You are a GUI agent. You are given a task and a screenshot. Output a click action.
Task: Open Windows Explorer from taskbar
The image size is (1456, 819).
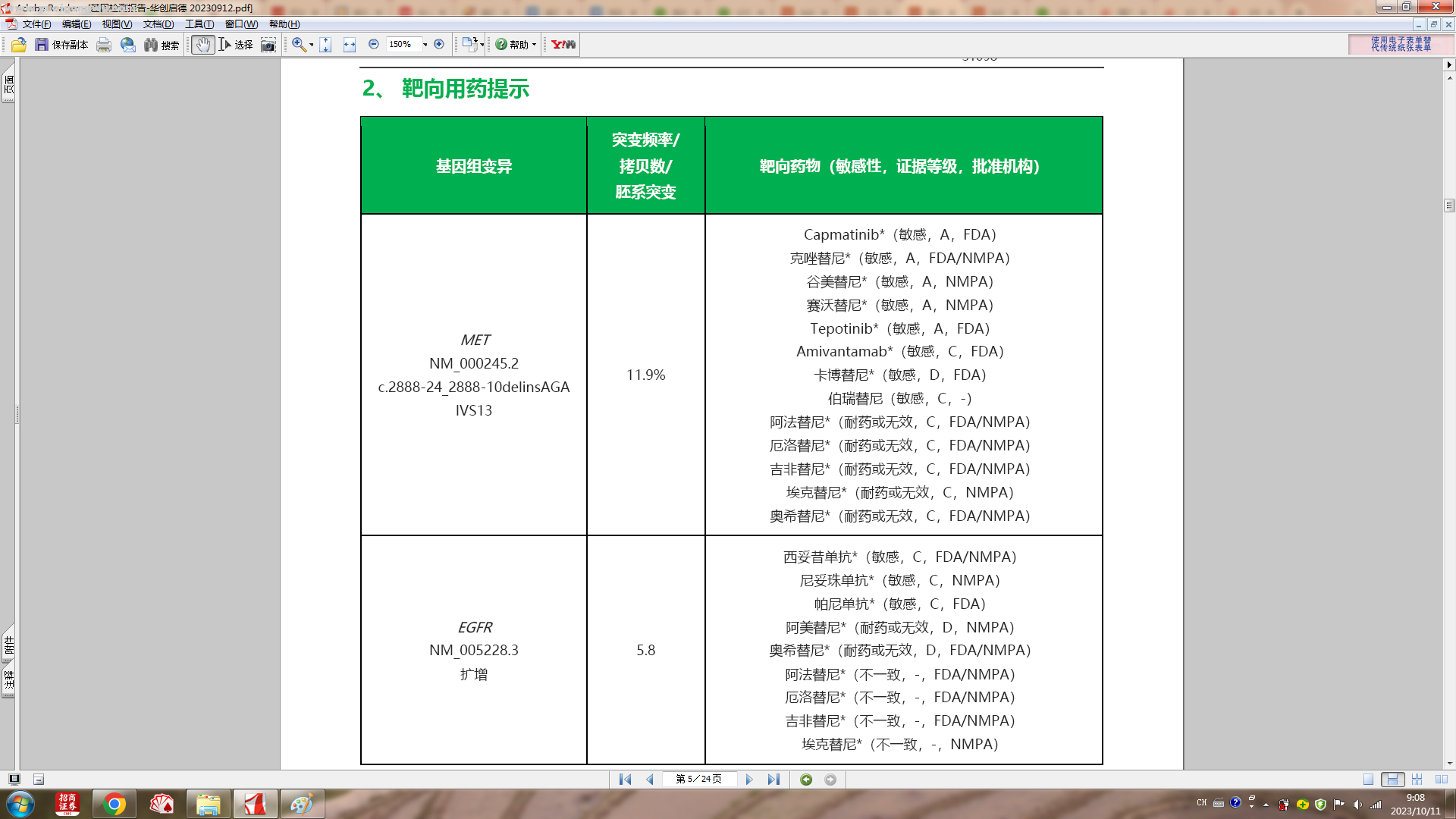(x=209, y=804)
